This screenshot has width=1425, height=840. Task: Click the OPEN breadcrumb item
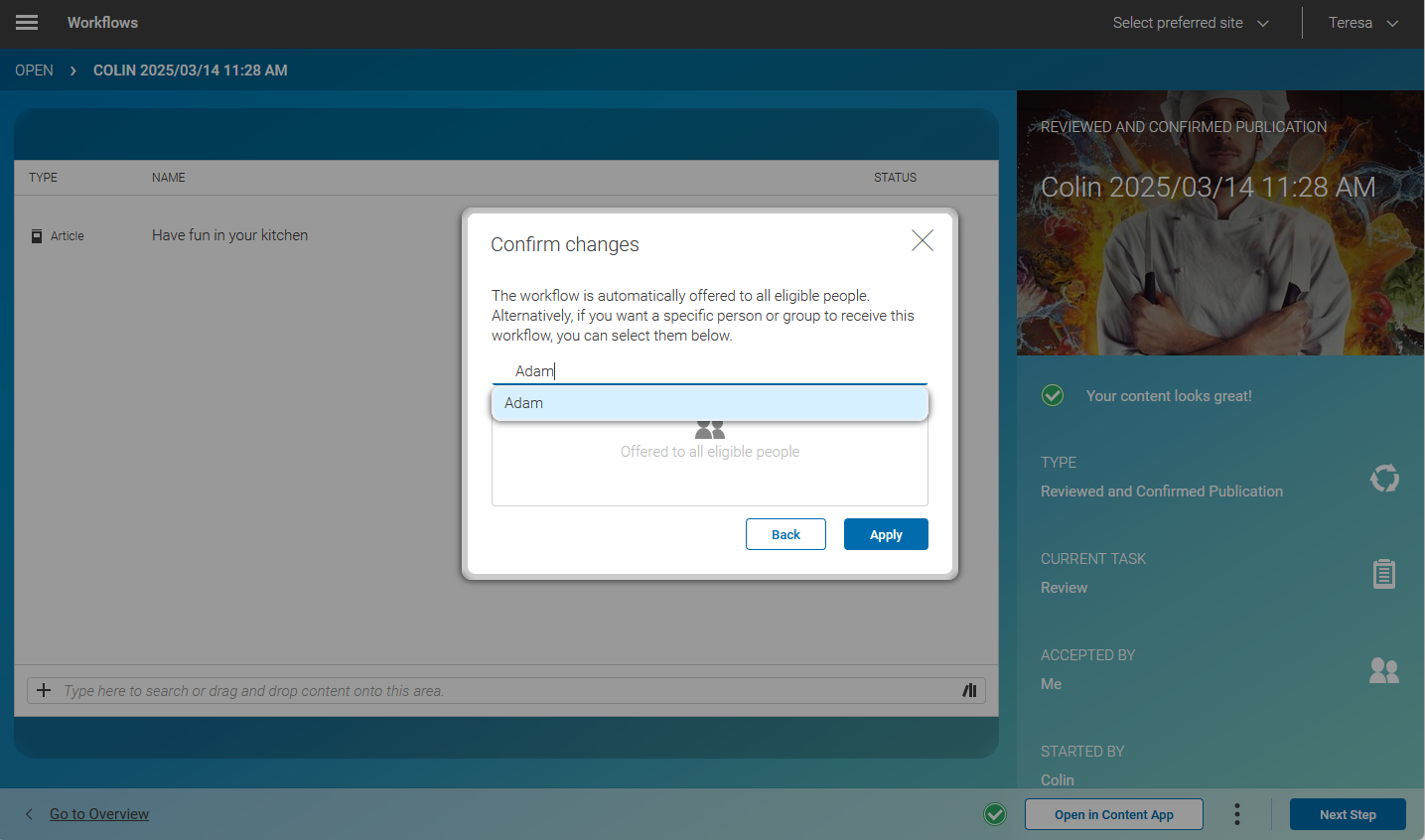34,70
